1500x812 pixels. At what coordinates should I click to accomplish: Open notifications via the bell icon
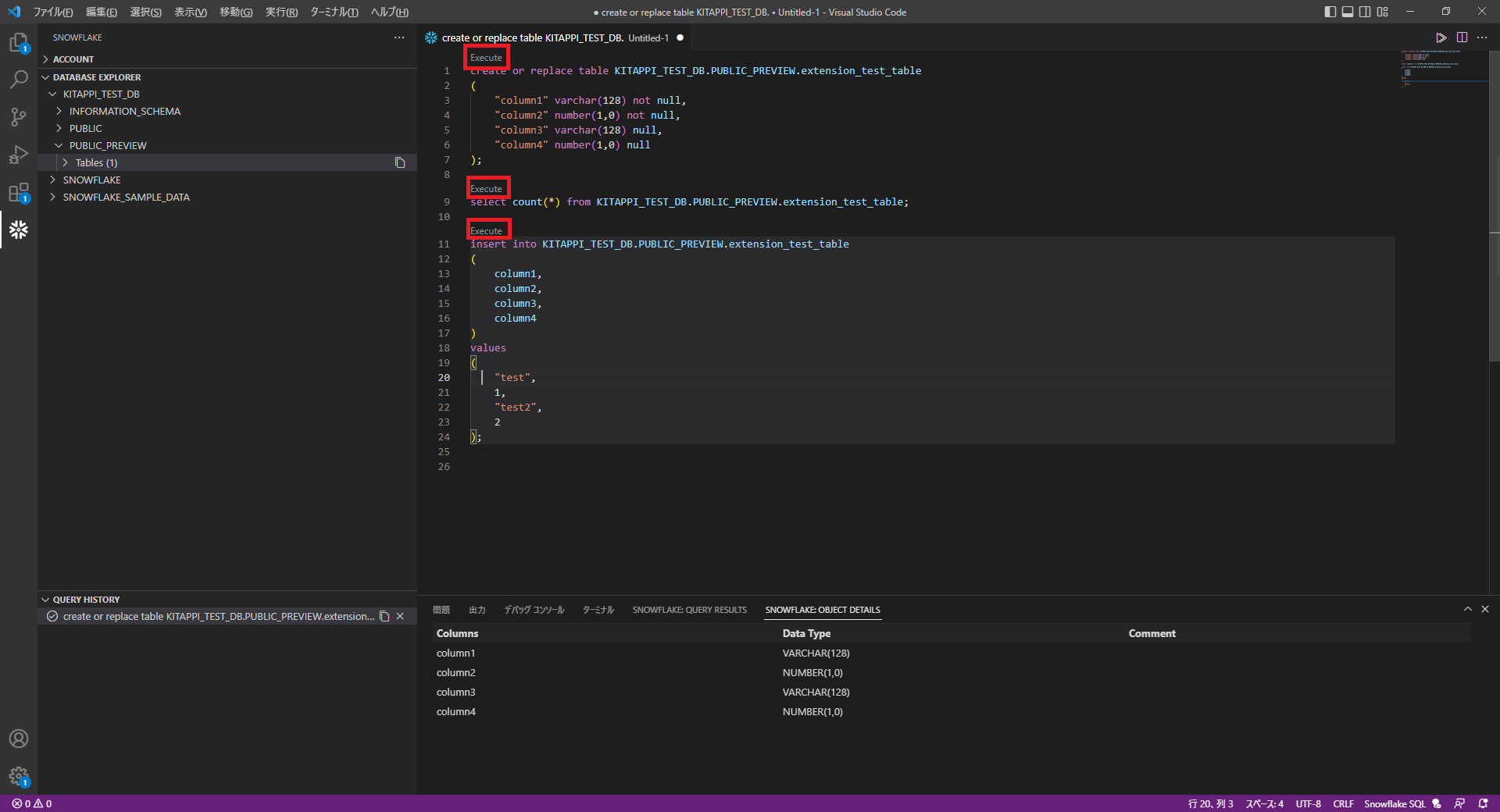pyautogui.click(x=1481, y=803)
